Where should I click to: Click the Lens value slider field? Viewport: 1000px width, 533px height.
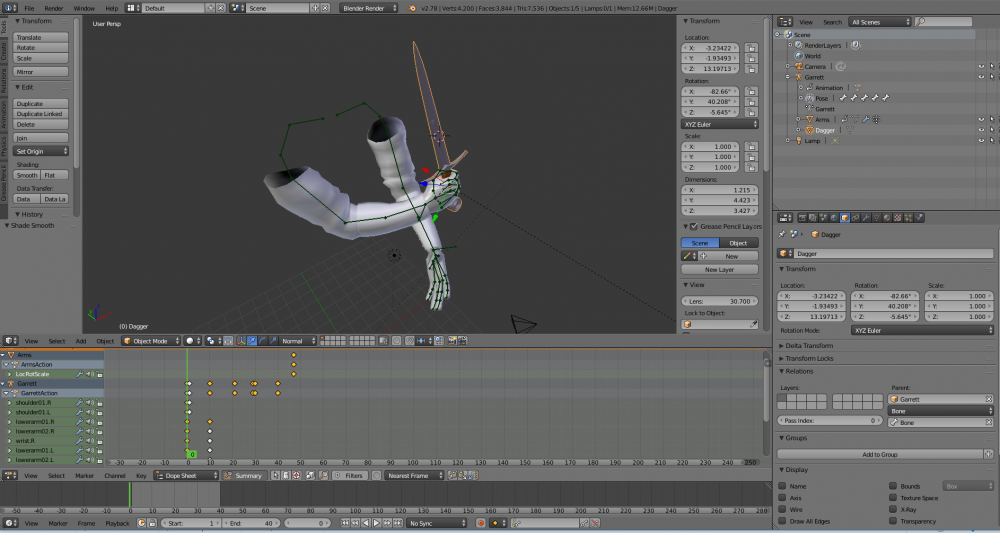(x=719, y=301)
